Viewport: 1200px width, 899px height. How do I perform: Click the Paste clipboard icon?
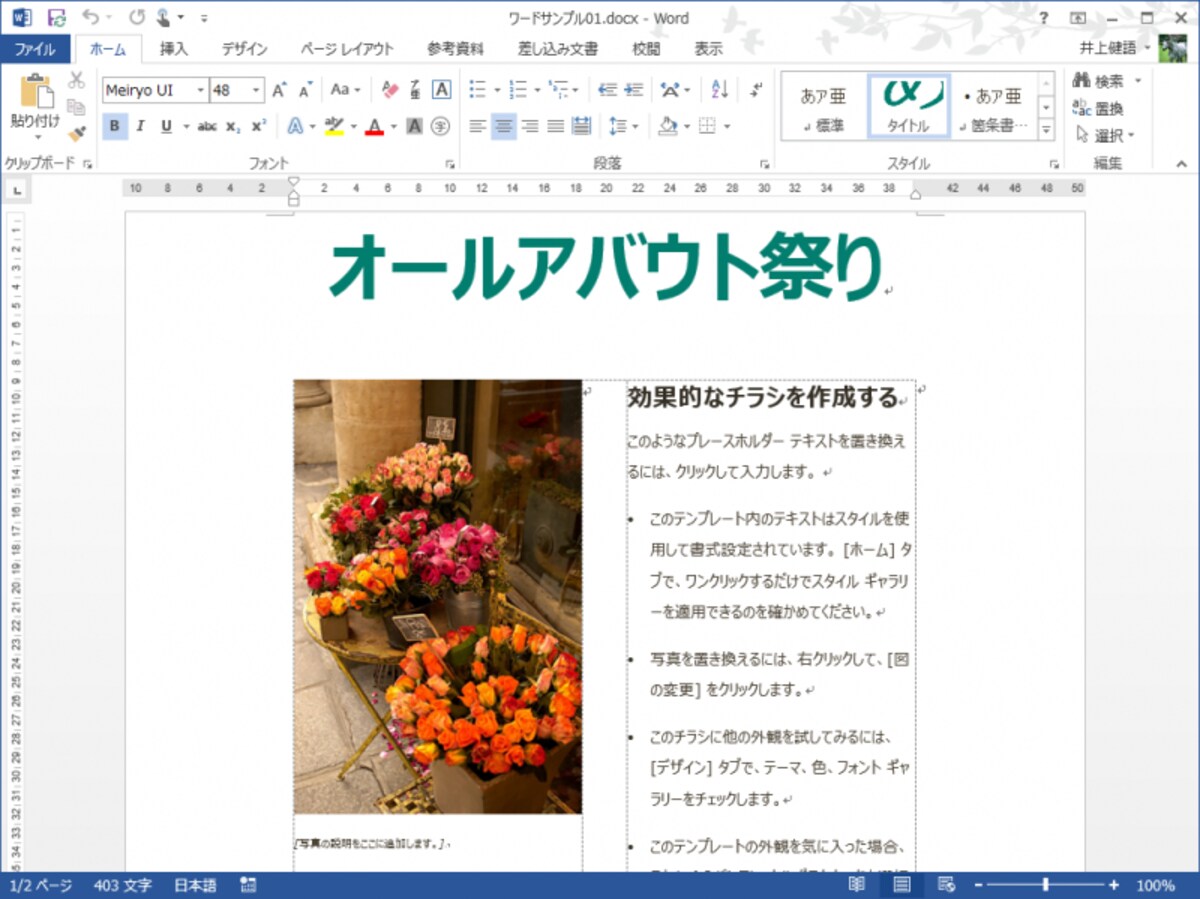click(x=35, y=91)
